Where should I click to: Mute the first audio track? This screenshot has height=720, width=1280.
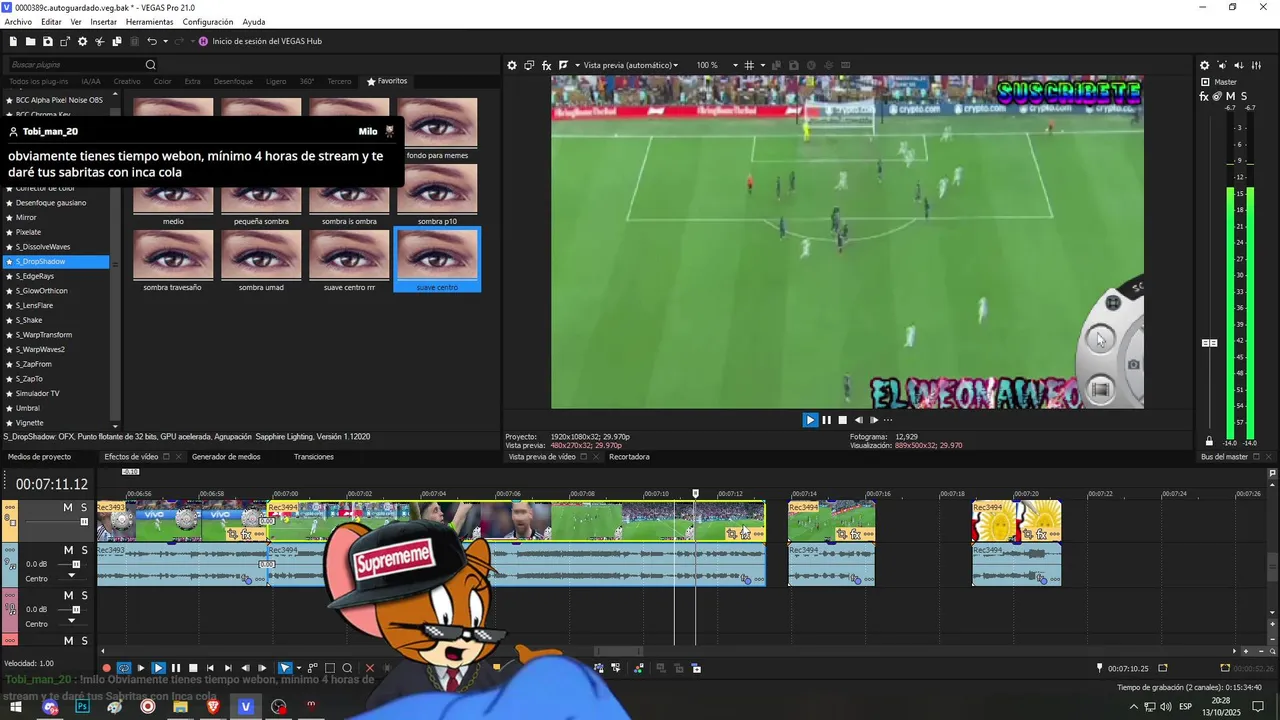point(68,550)
